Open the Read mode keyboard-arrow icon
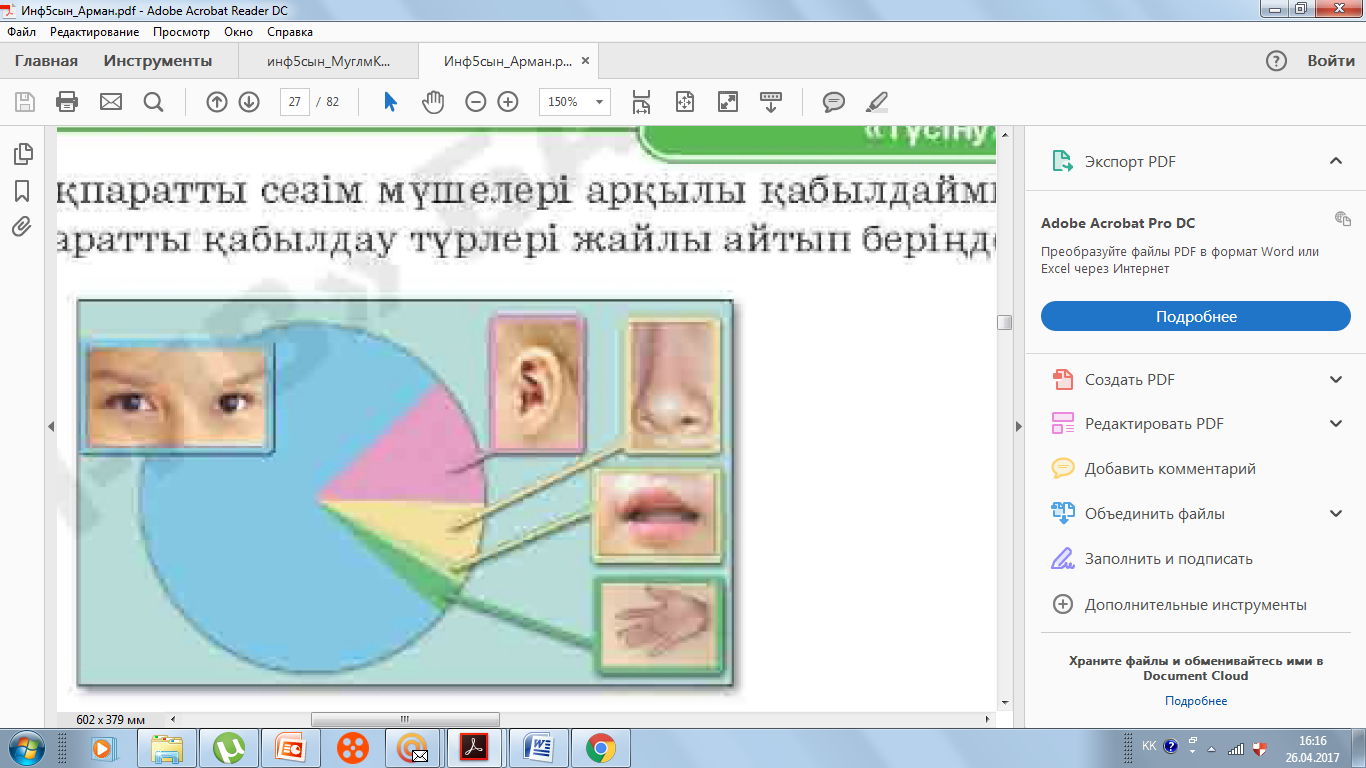1366x768 pixels. click(771, 102)
